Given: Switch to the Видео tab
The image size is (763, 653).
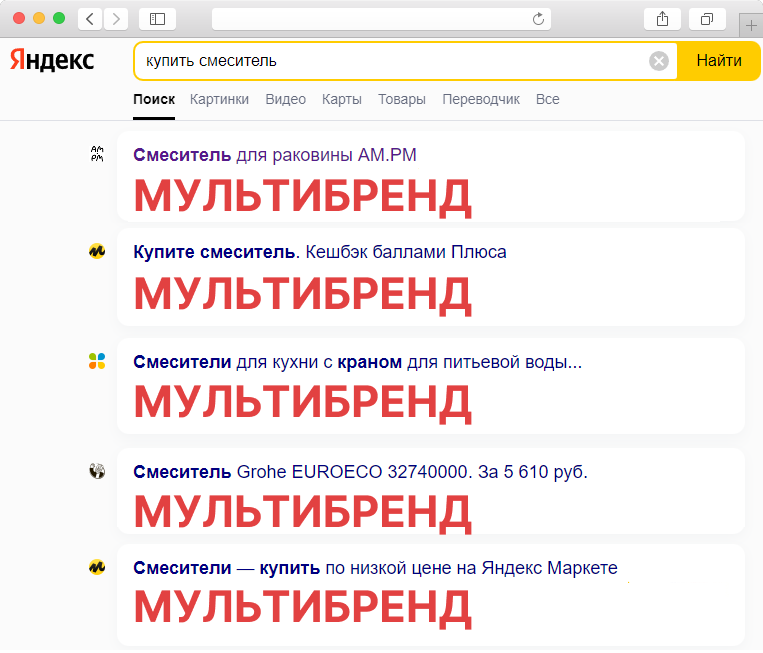Looking at the screenshot, I should [286, 99].
